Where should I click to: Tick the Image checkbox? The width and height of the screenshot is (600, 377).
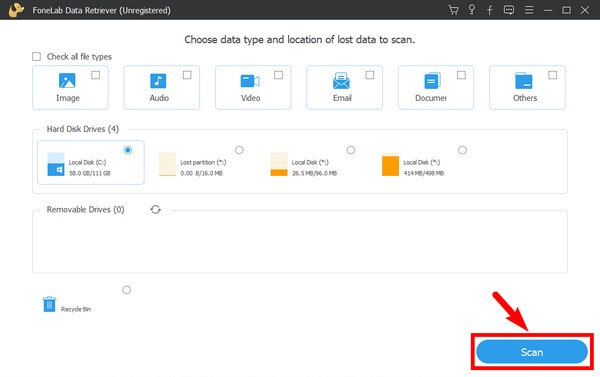(x=96, y=75)
